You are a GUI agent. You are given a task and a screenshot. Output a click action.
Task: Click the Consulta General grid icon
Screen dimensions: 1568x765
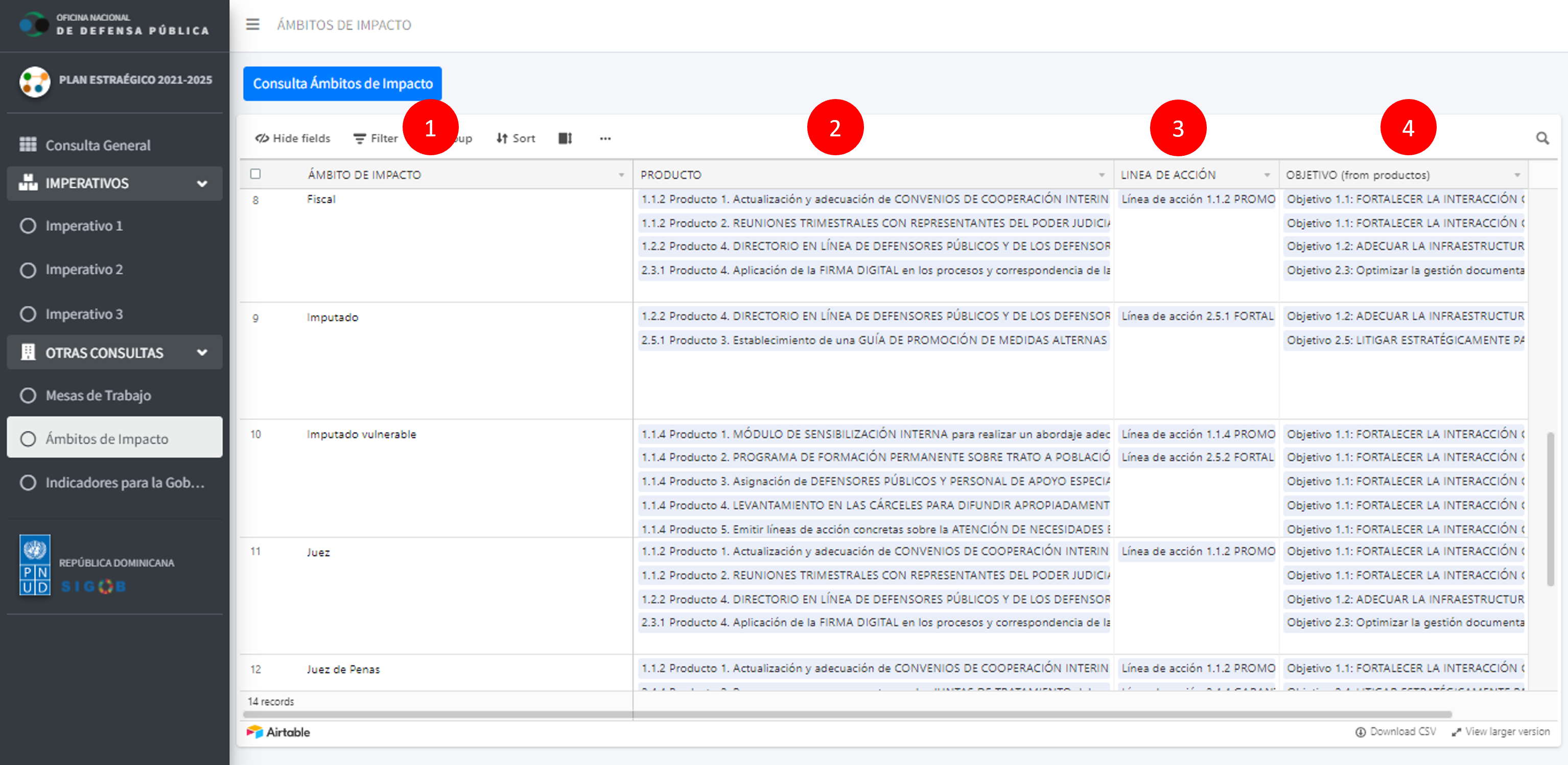point(28,144)
